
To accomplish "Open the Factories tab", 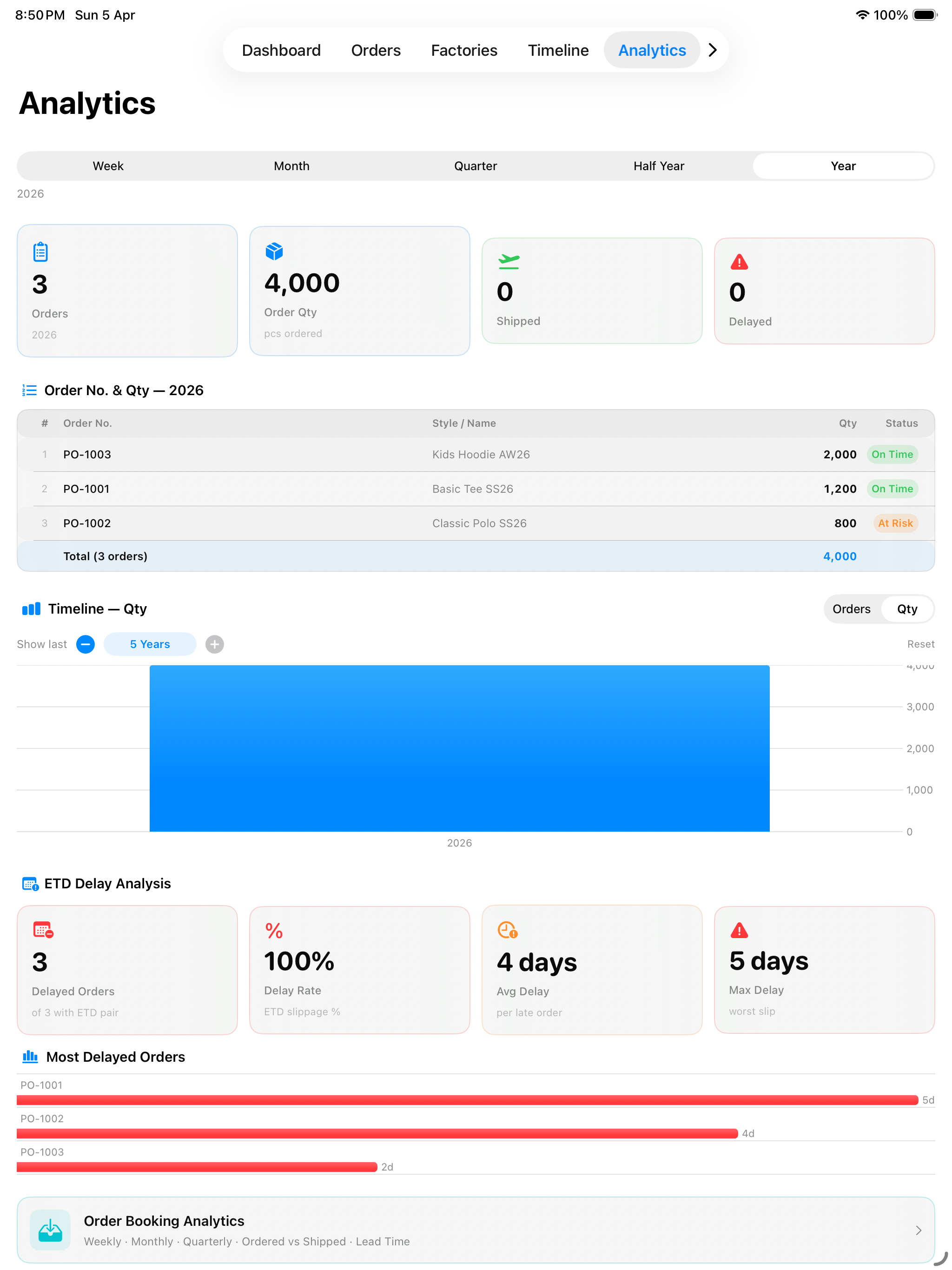I will point(464,51).
